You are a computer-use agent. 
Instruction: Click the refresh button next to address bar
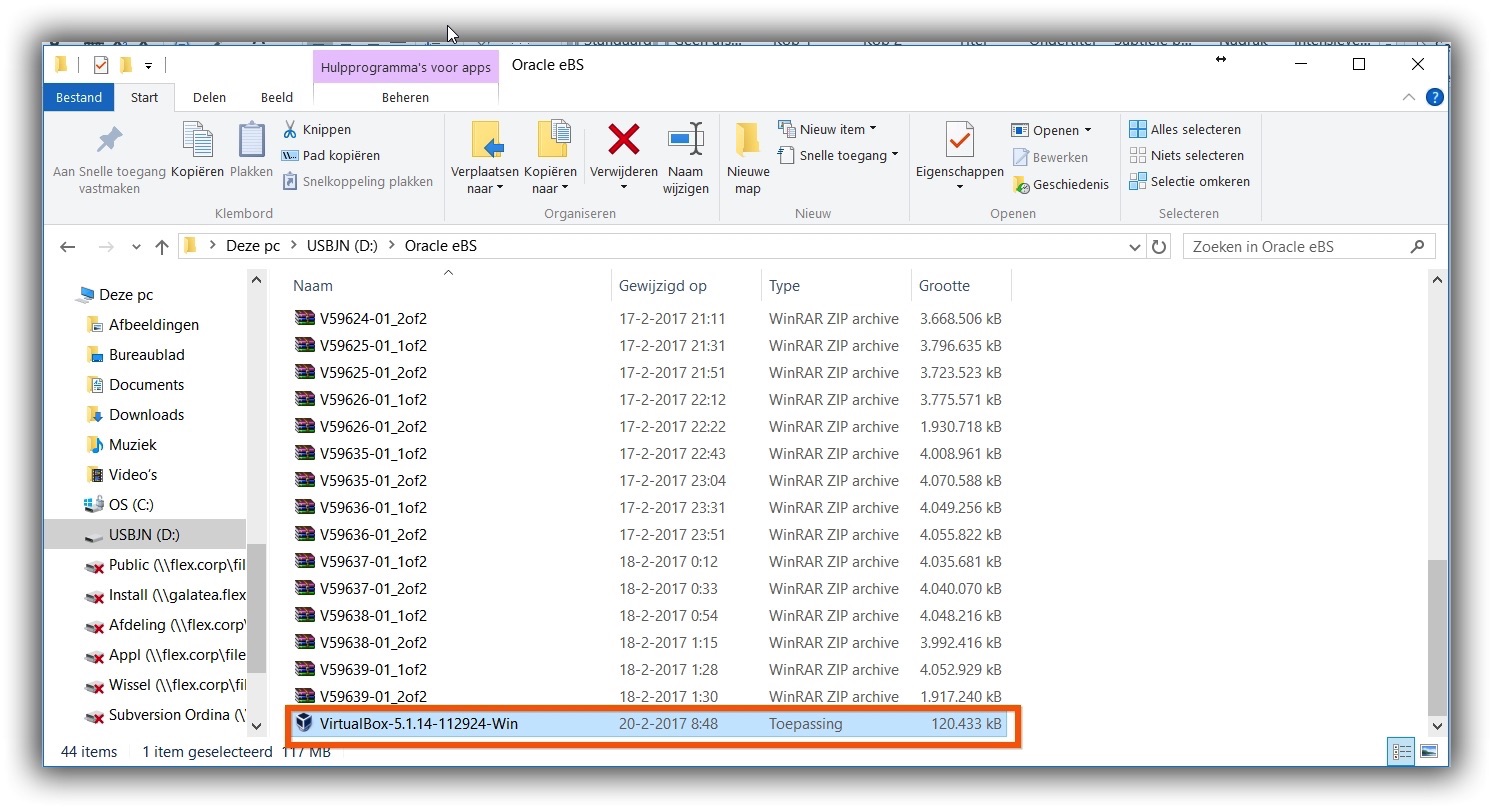[x=1159, y=246]
